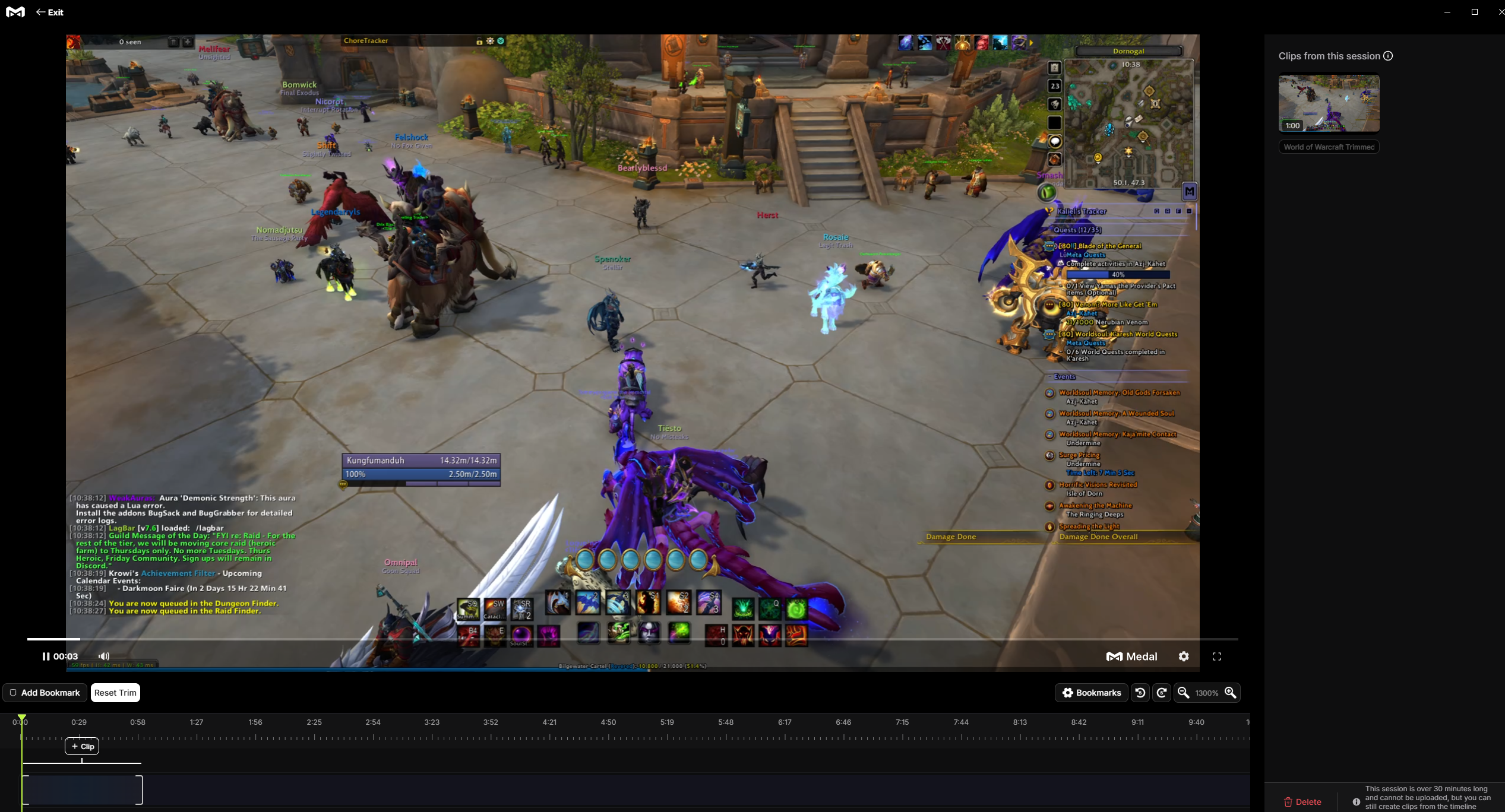Click Reset Trim button
Image resolution: width=1505 pixels, height=812 pixels.
(x=115, y=693)
